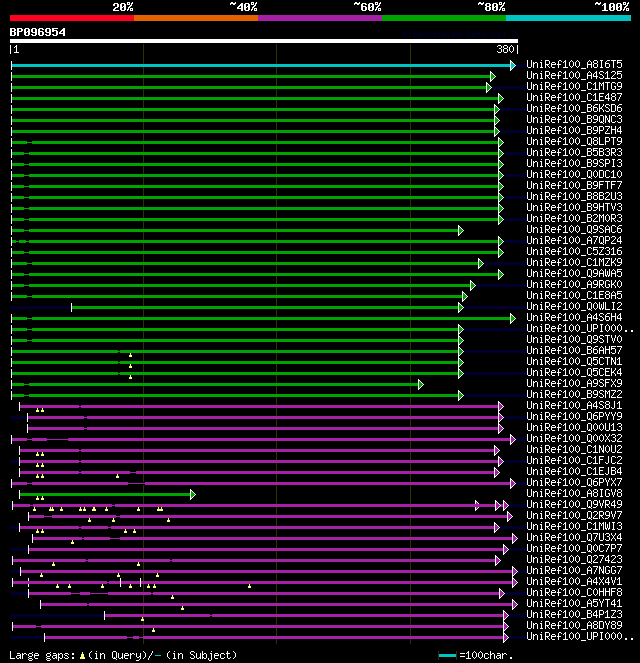This screenshot has width=640, height=663.
Task: Click the UniRef100_B2M0R3 label
Action: tap(574, 218)
